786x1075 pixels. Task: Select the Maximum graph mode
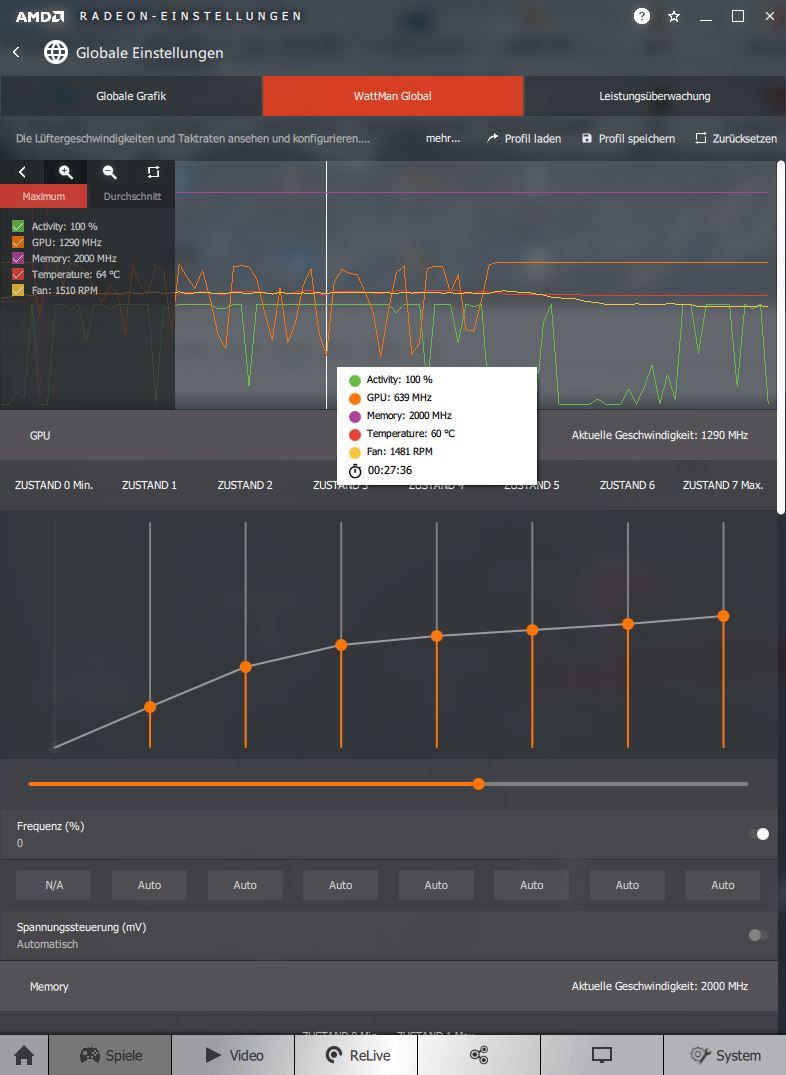[43, 196]
